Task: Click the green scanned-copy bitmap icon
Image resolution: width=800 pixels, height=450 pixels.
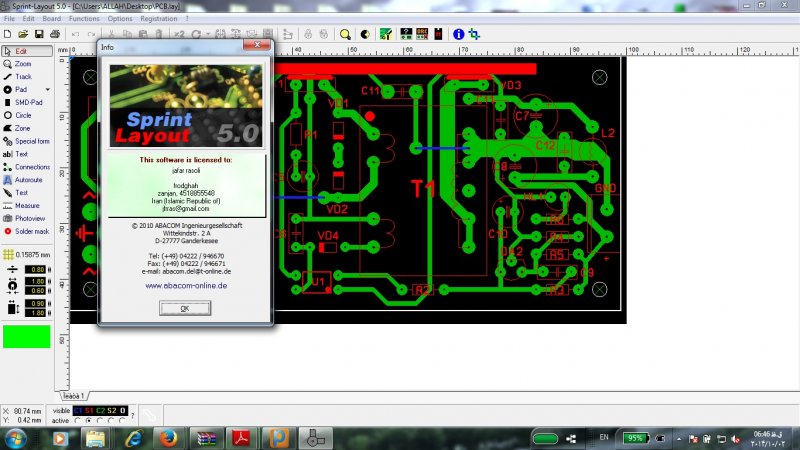Action: tap(386, 34)
